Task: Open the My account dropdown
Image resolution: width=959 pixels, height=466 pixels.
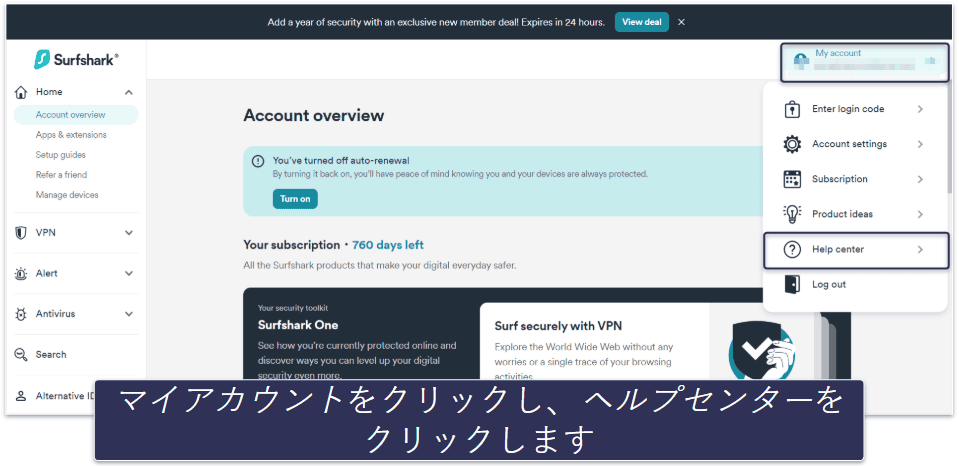Action: click(865, 61)
